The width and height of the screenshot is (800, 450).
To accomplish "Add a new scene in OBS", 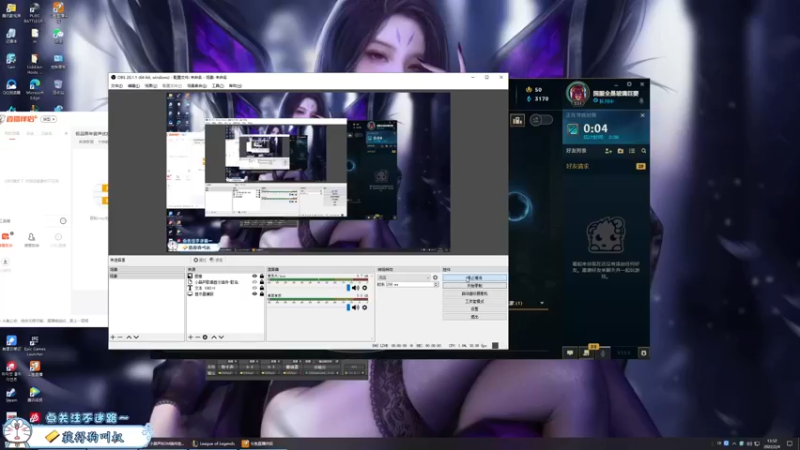I will point(113,337).
